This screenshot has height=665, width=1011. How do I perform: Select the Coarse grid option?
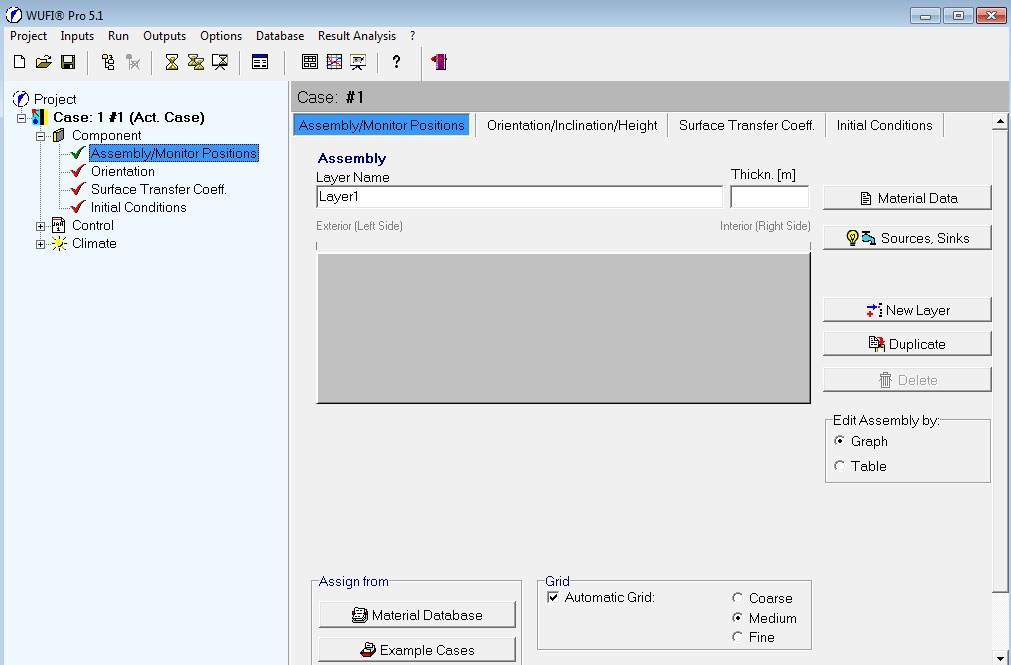pos(738,598)
